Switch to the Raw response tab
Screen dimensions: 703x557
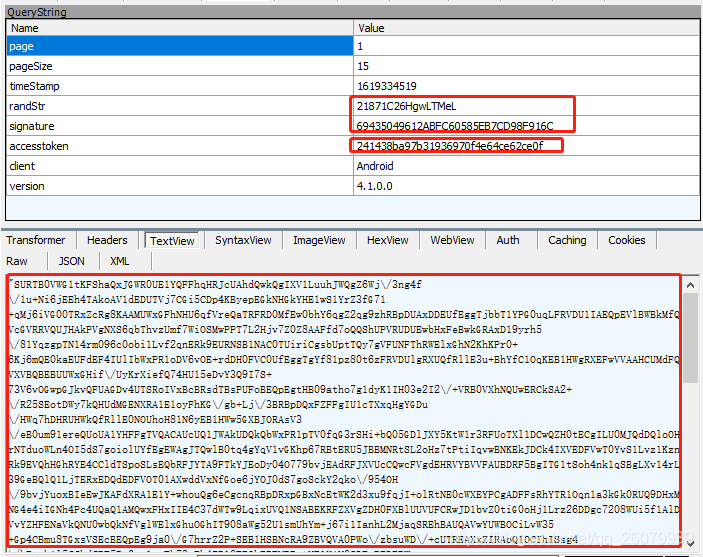[x=17, y=261]
